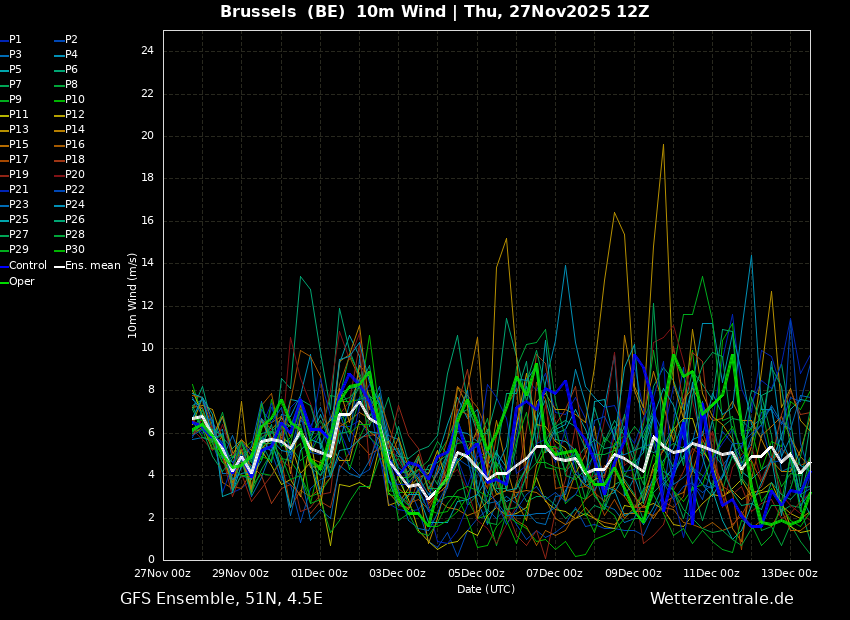Click the 09Dec 00z date tick label
Viewport: 850px width, 620px height.
click(x=633, y=573)
